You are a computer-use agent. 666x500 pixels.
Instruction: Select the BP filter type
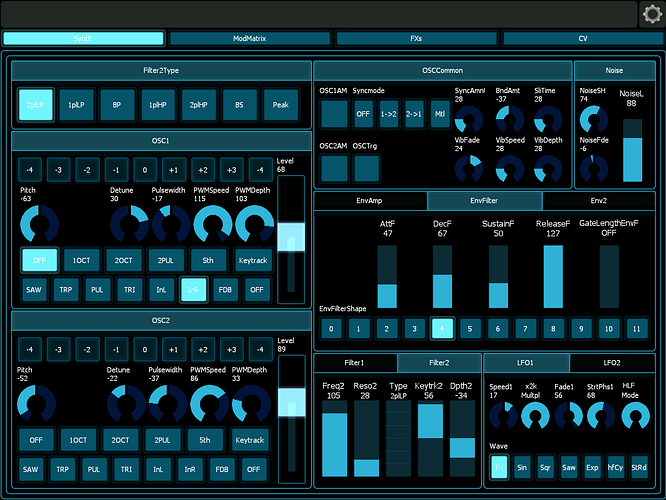(x=117, y=105)
